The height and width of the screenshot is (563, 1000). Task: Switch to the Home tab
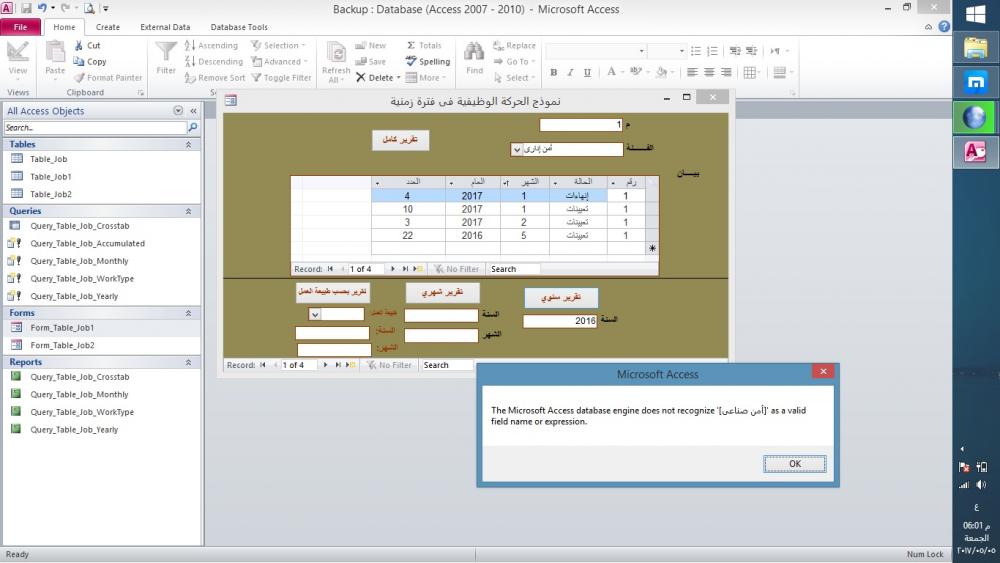[64, 27]
